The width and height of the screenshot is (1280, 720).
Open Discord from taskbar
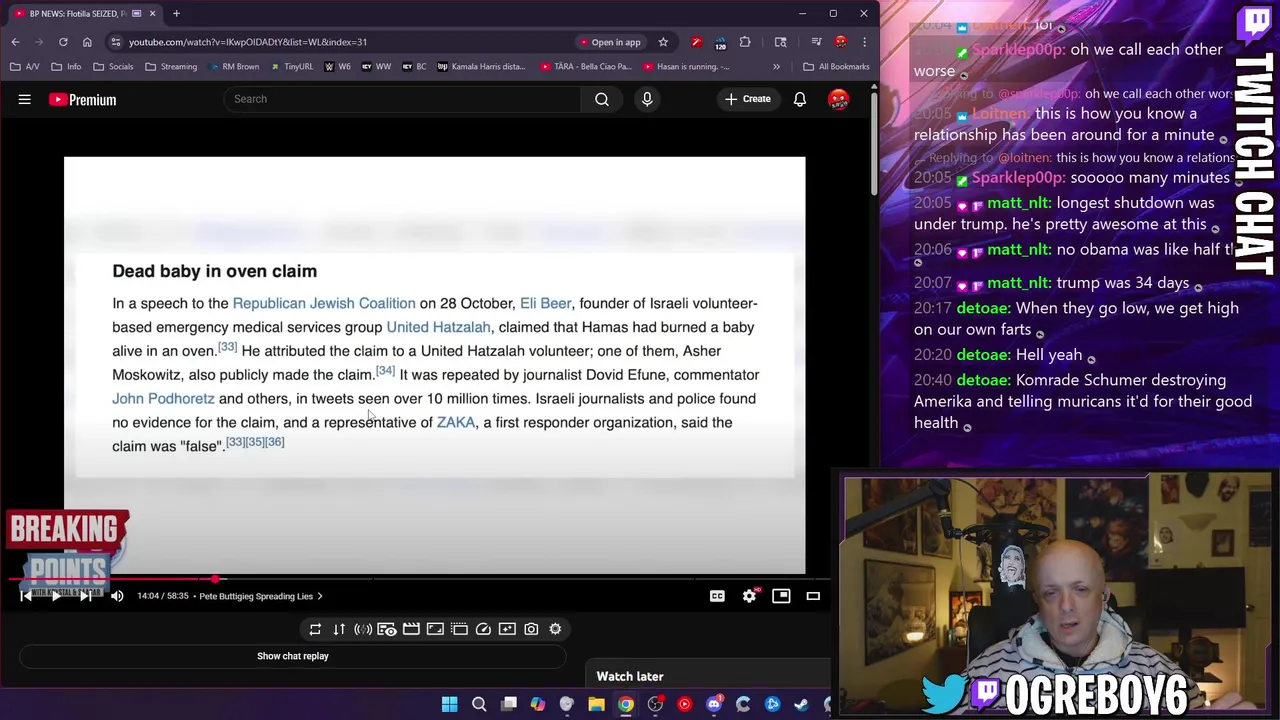click(x=713, y=704)
